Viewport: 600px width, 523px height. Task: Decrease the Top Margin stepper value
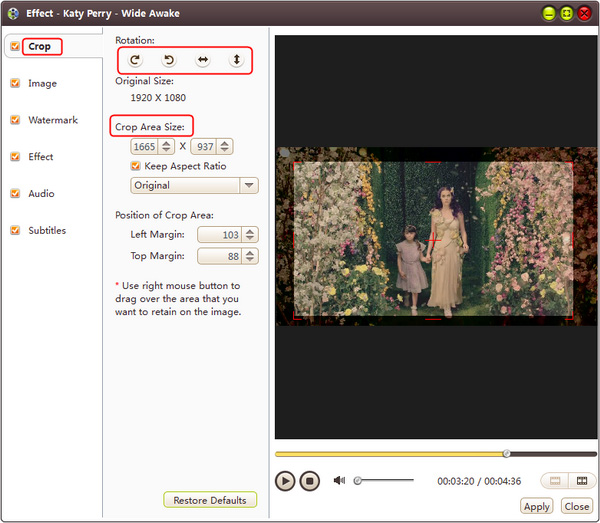(x=250, y=260)
